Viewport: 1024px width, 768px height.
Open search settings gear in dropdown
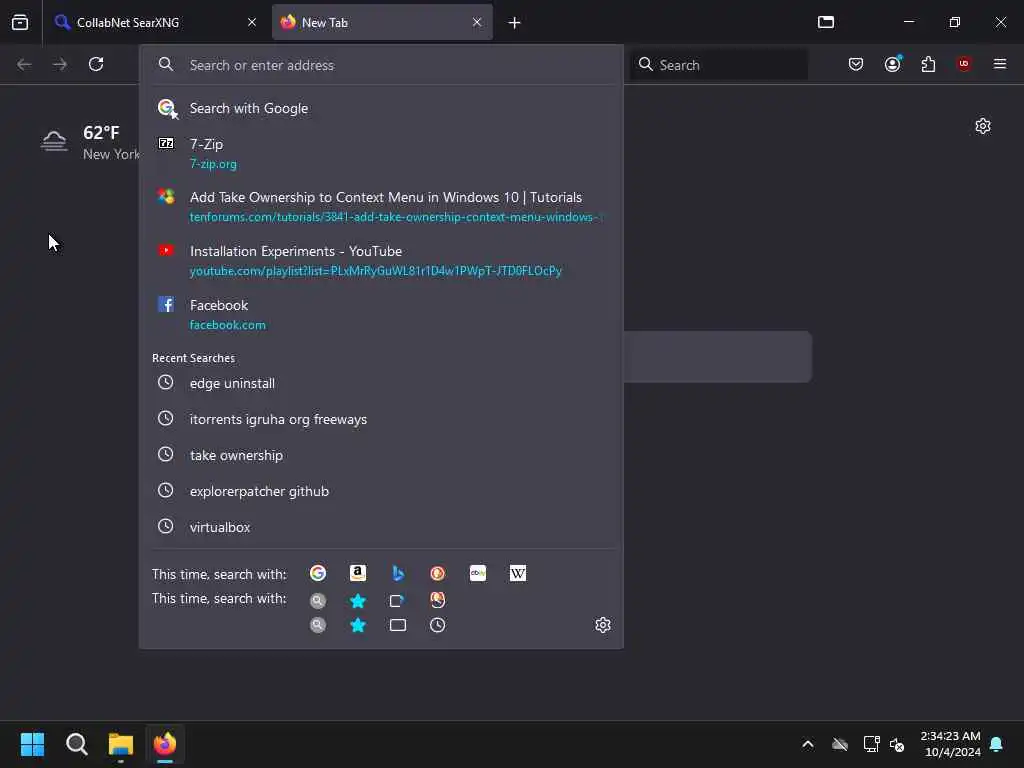(x=603, y=625)
